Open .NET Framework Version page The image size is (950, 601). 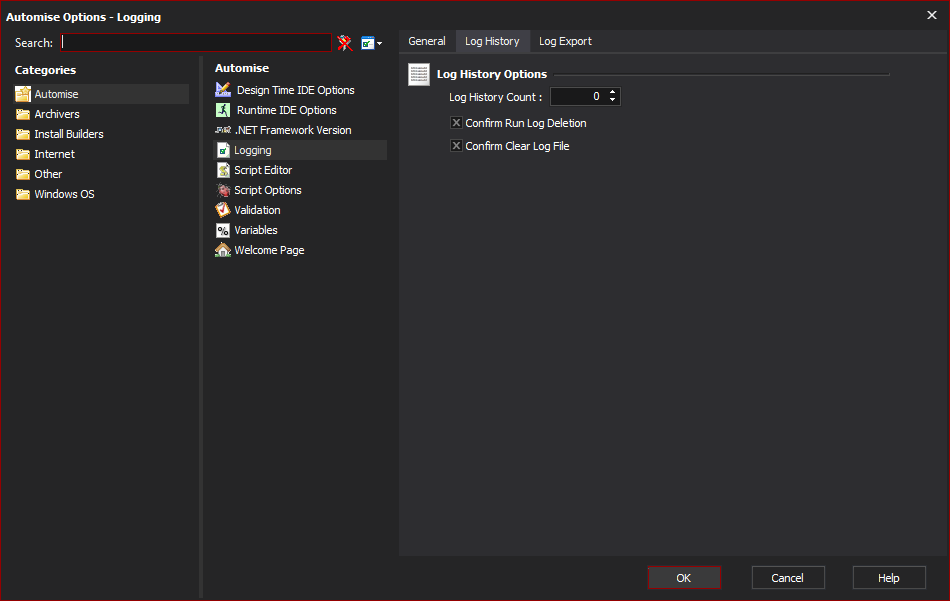pyautogui.click(x=293, y=130)
